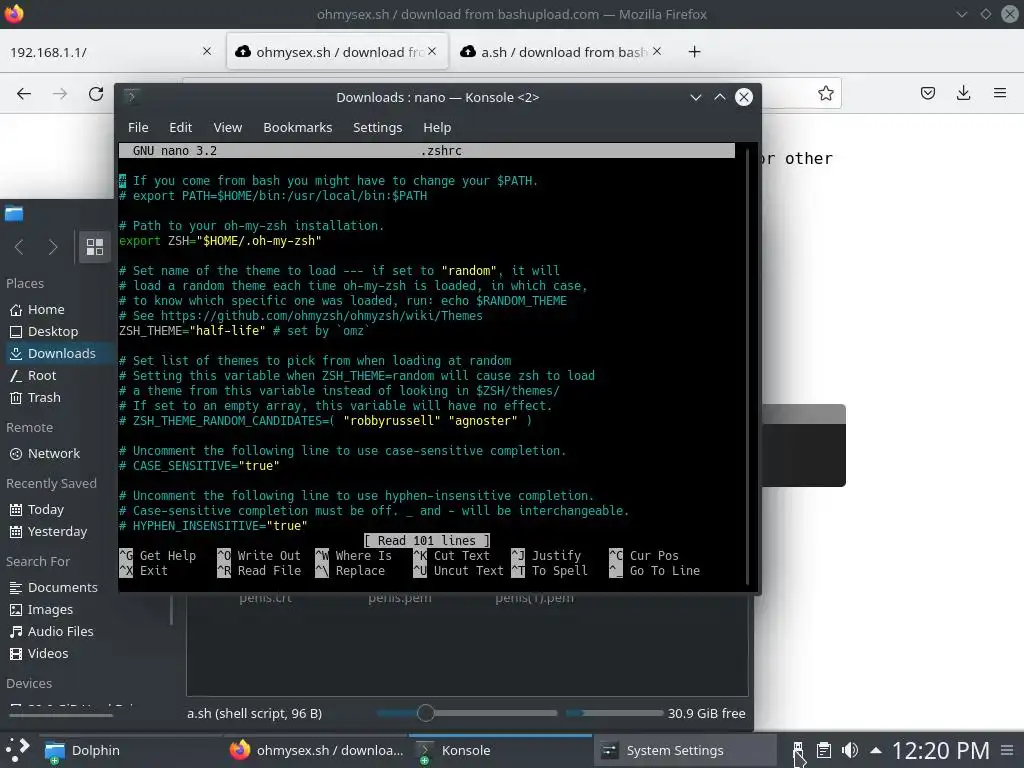Click Konsole terminal scrollbar
Screen dimensions: 1024x768
[747, 366]
